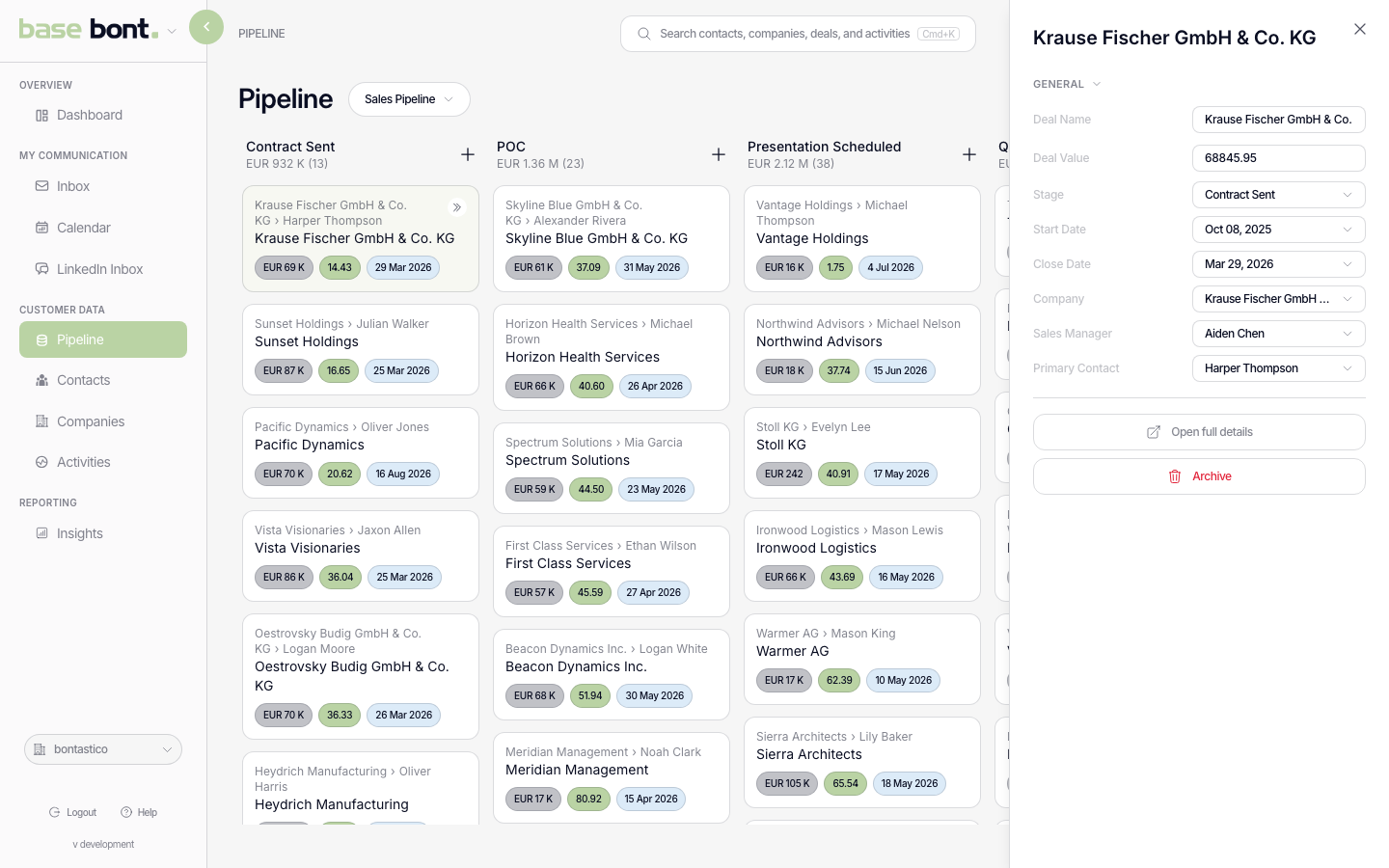Open Dashboard from the sidebar

(x=103, y=115)
